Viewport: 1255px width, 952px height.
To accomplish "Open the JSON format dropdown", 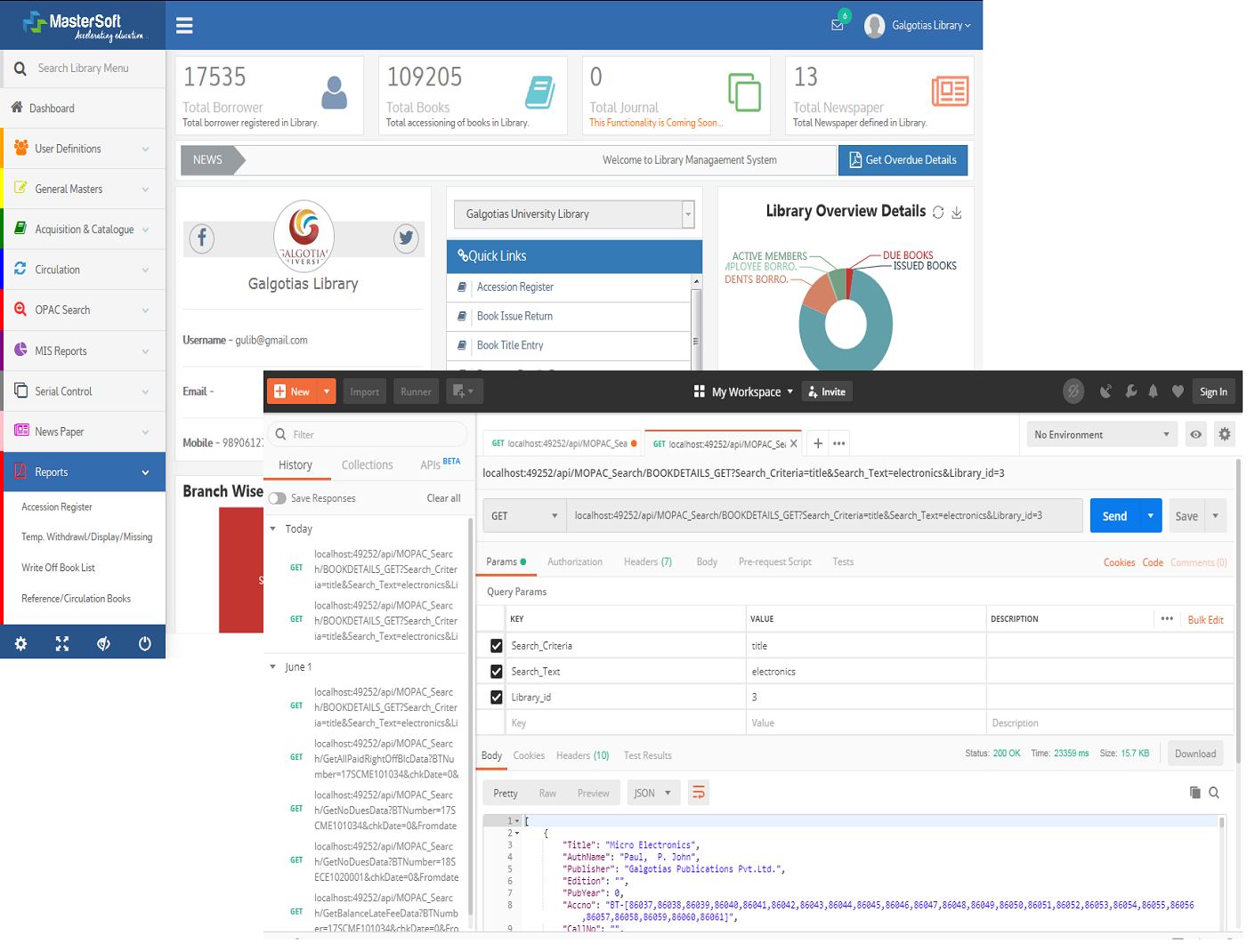I will [654, 793].
